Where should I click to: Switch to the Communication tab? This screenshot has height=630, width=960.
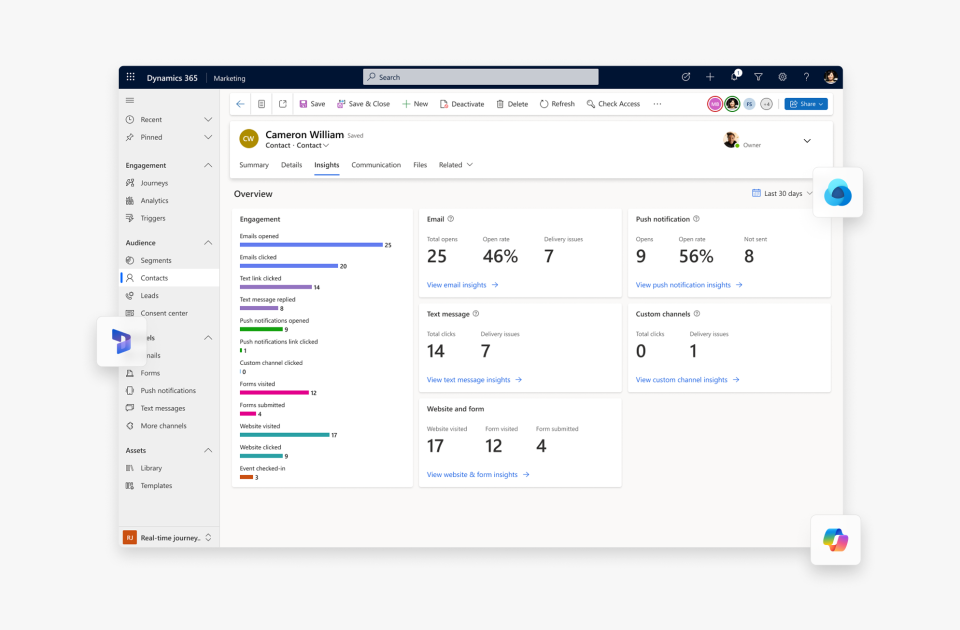(x=376, y=165)
